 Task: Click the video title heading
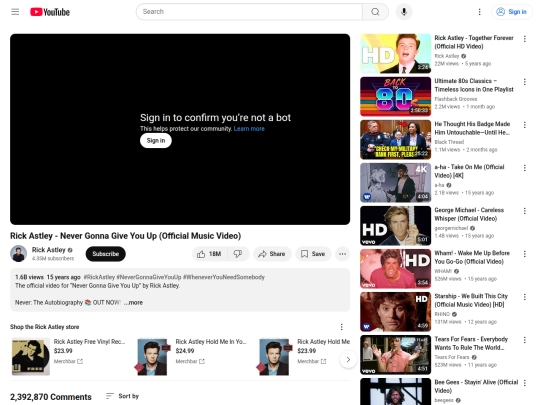click(x=125, y=236)
